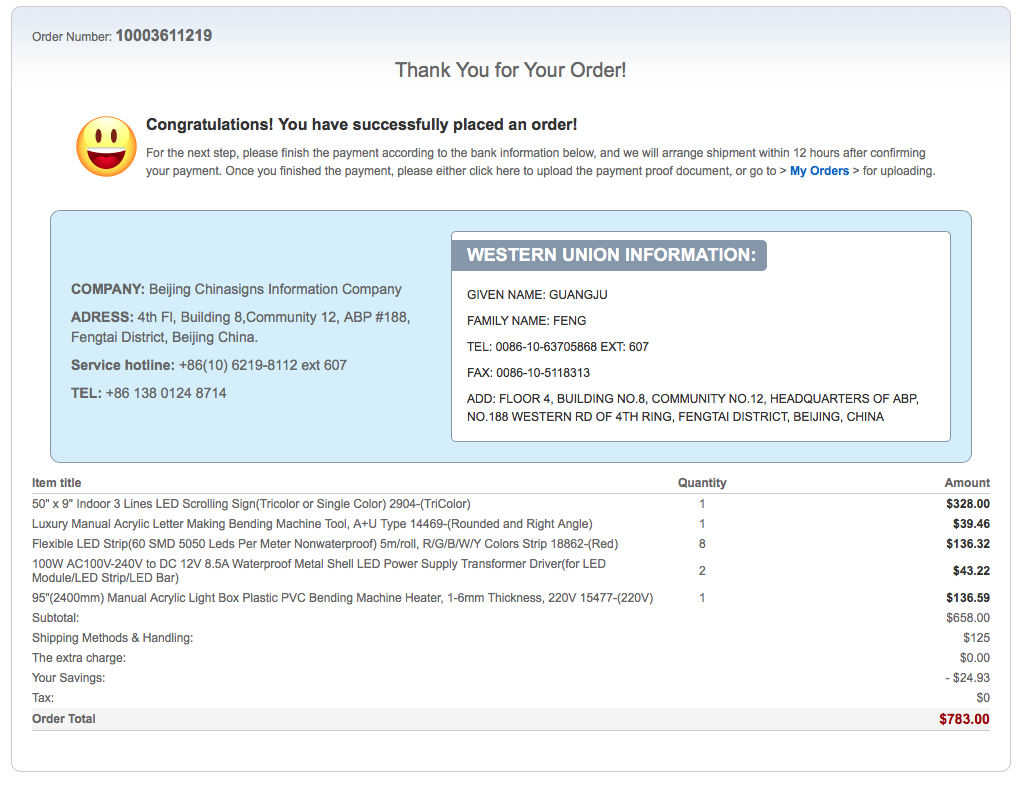1026x786 pixels.
Task: Click the Western Union TEL 0086-10-63705868 line
Action: point(557,347)
